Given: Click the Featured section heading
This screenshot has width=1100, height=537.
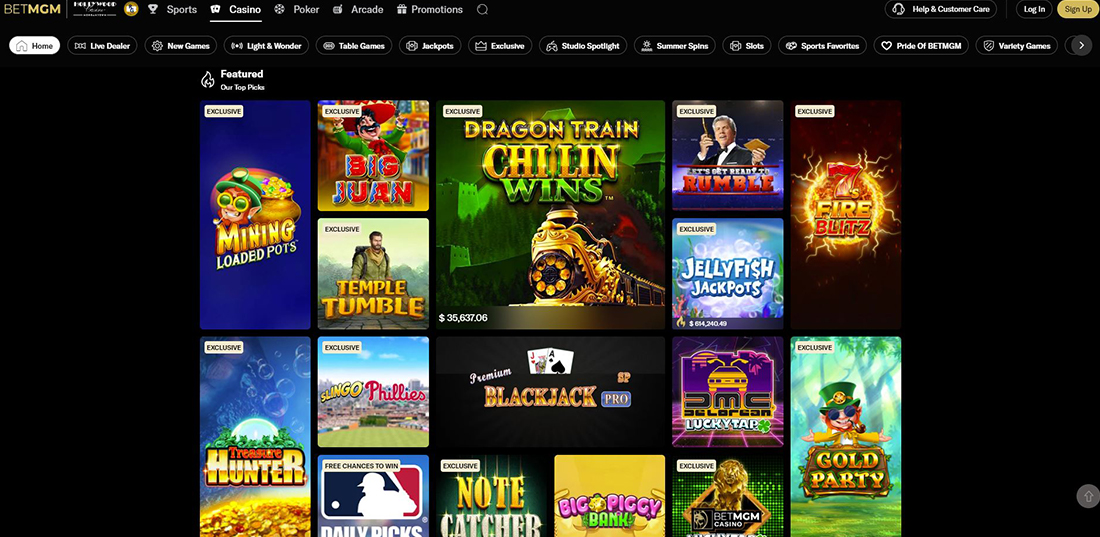Looking at the screenshot, I should pos(242,74).
